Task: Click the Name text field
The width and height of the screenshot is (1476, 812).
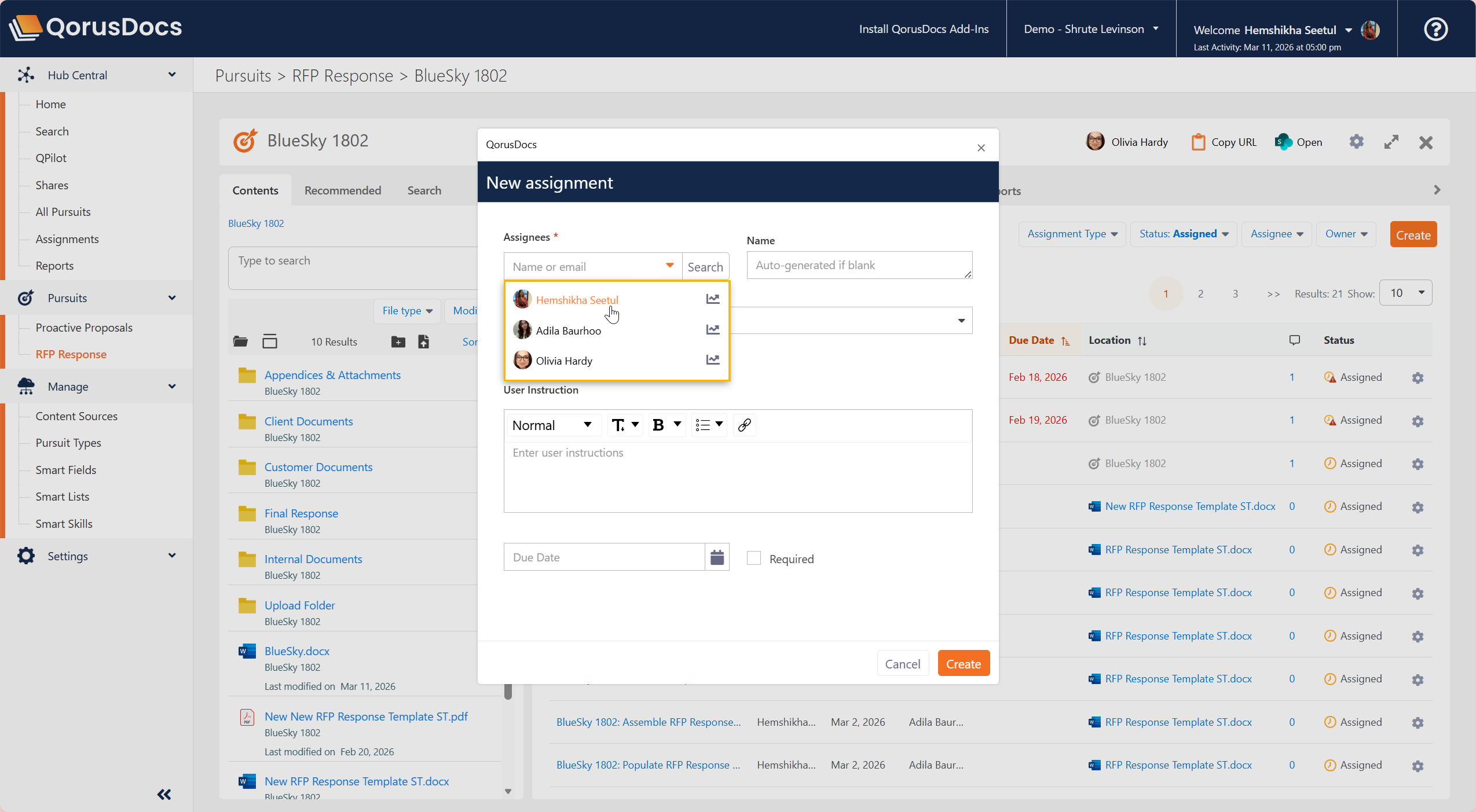Action: (x=858, y=265)
